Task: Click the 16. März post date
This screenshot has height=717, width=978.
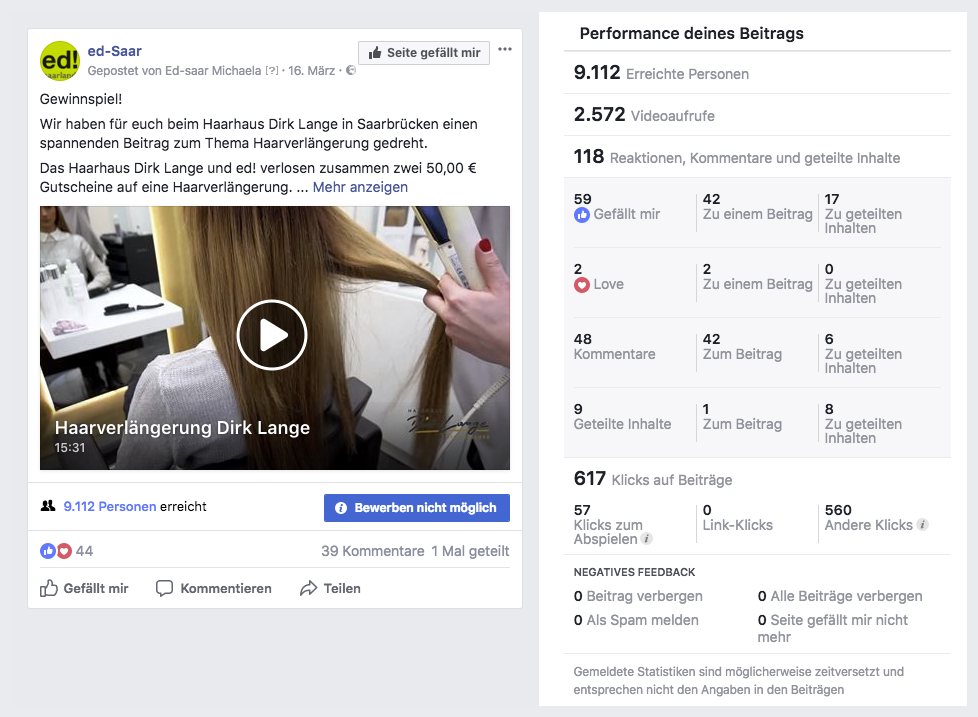Action: (x=311, y=70)
